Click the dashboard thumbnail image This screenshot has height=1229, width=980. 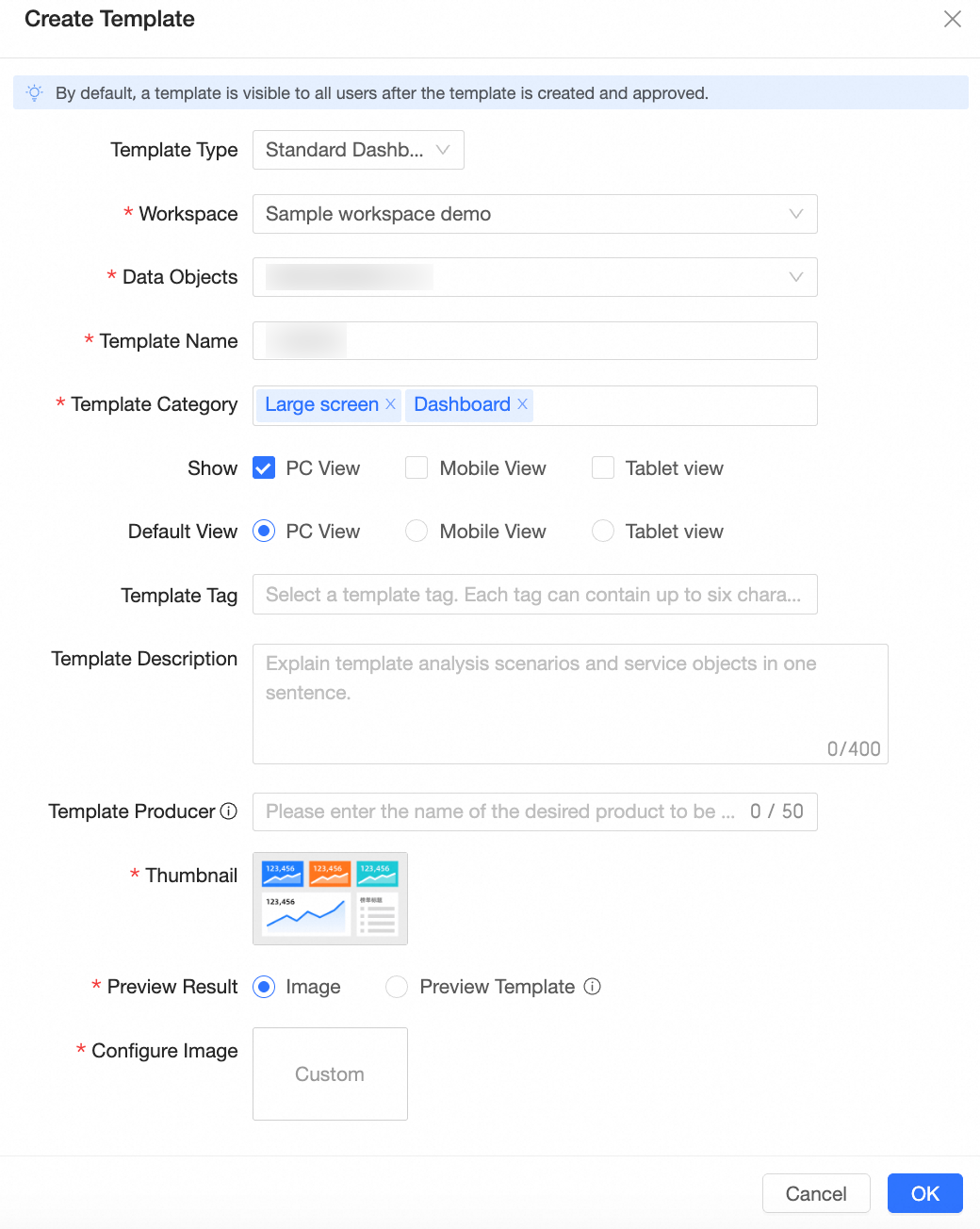point(330,898)
